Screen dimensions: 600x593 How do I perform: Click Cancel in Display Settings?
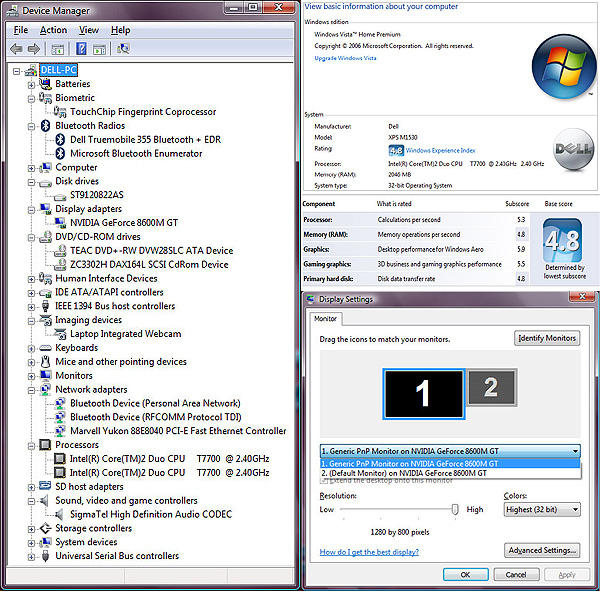[516, 575]
